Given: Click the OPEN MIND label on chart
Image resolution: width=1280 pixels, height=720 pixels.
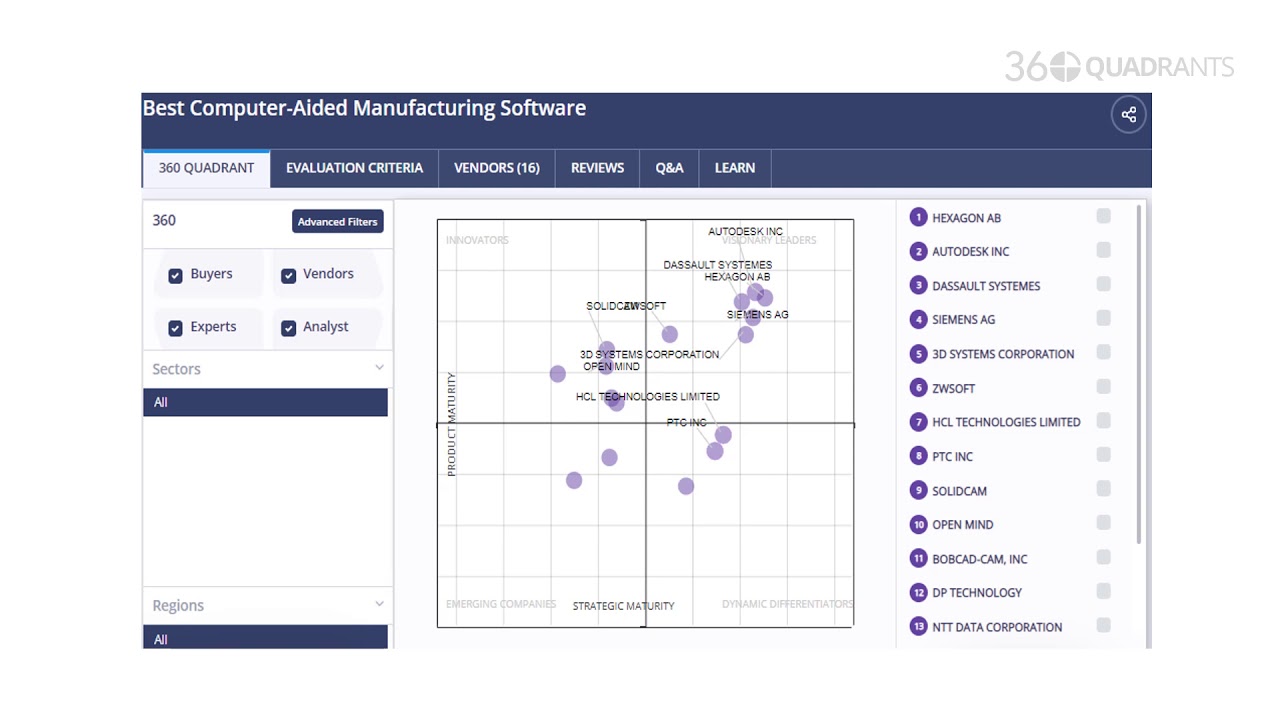Looking at the screenshot, I should [x=611, y=367].
